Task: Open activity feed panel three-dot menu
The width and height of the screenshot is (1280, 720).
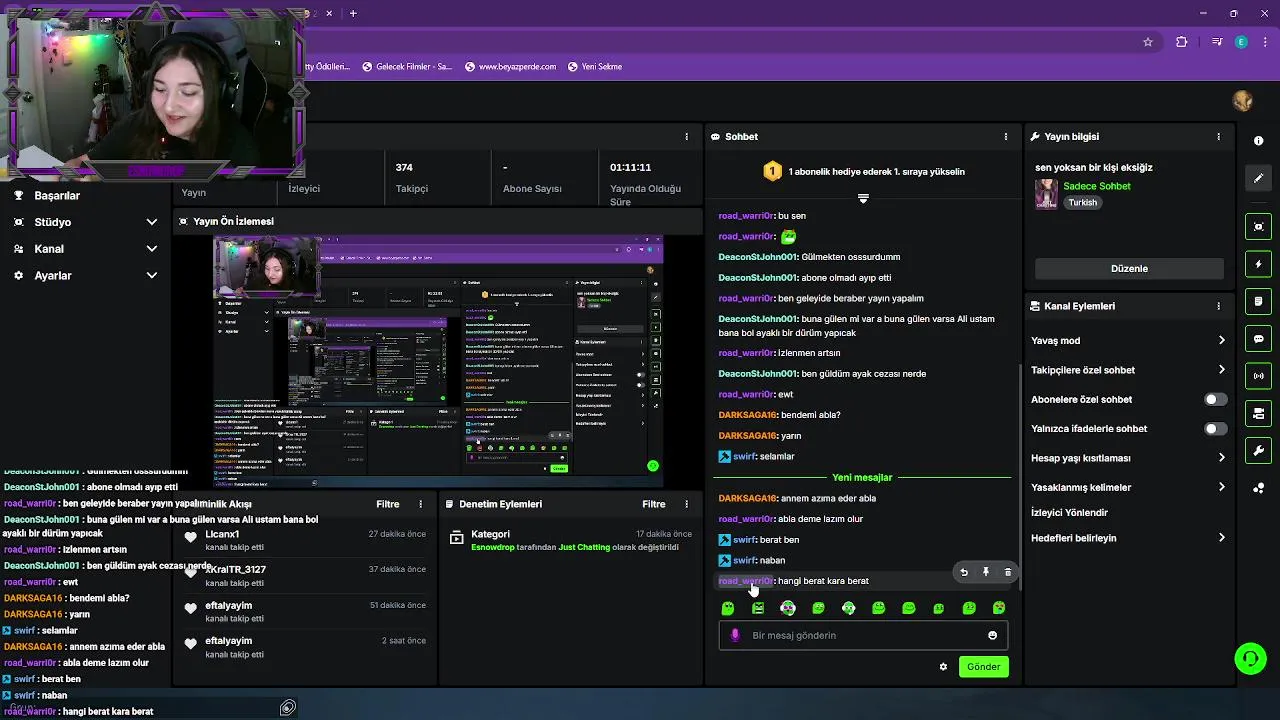Action: 420,504
